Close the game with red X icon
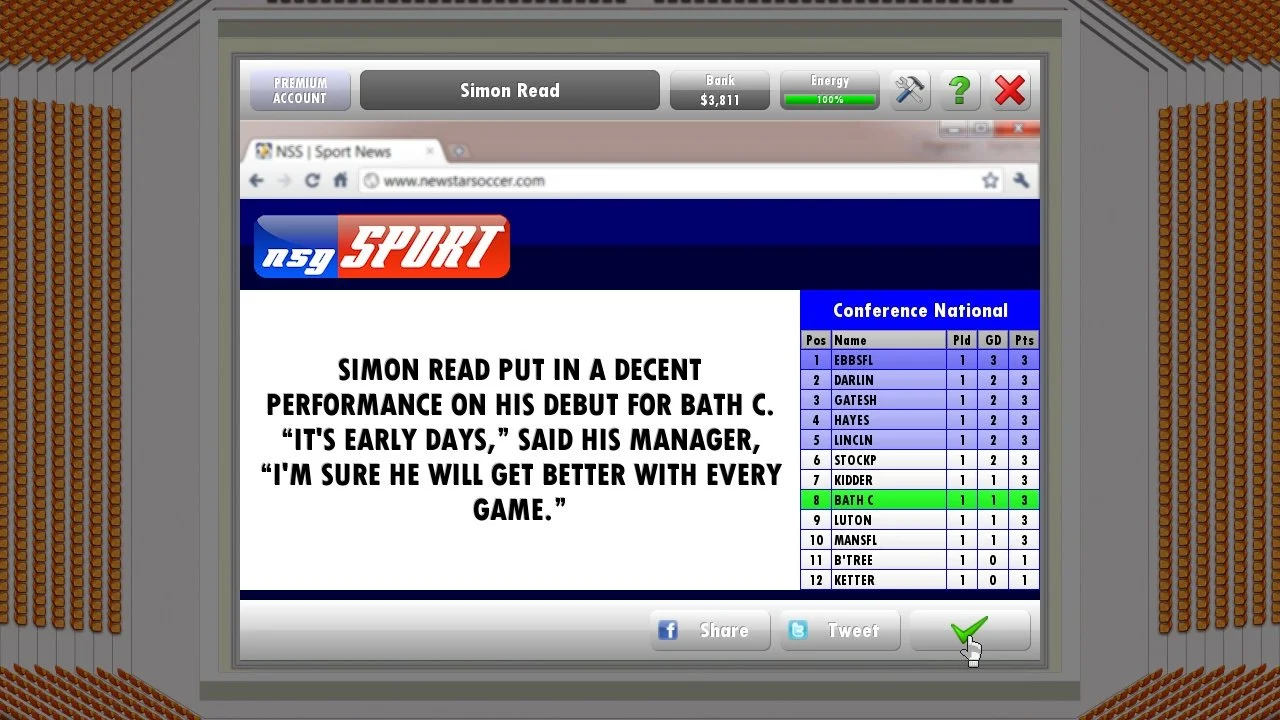Viewport: 1280px width, 720px height. [1010, 90]
